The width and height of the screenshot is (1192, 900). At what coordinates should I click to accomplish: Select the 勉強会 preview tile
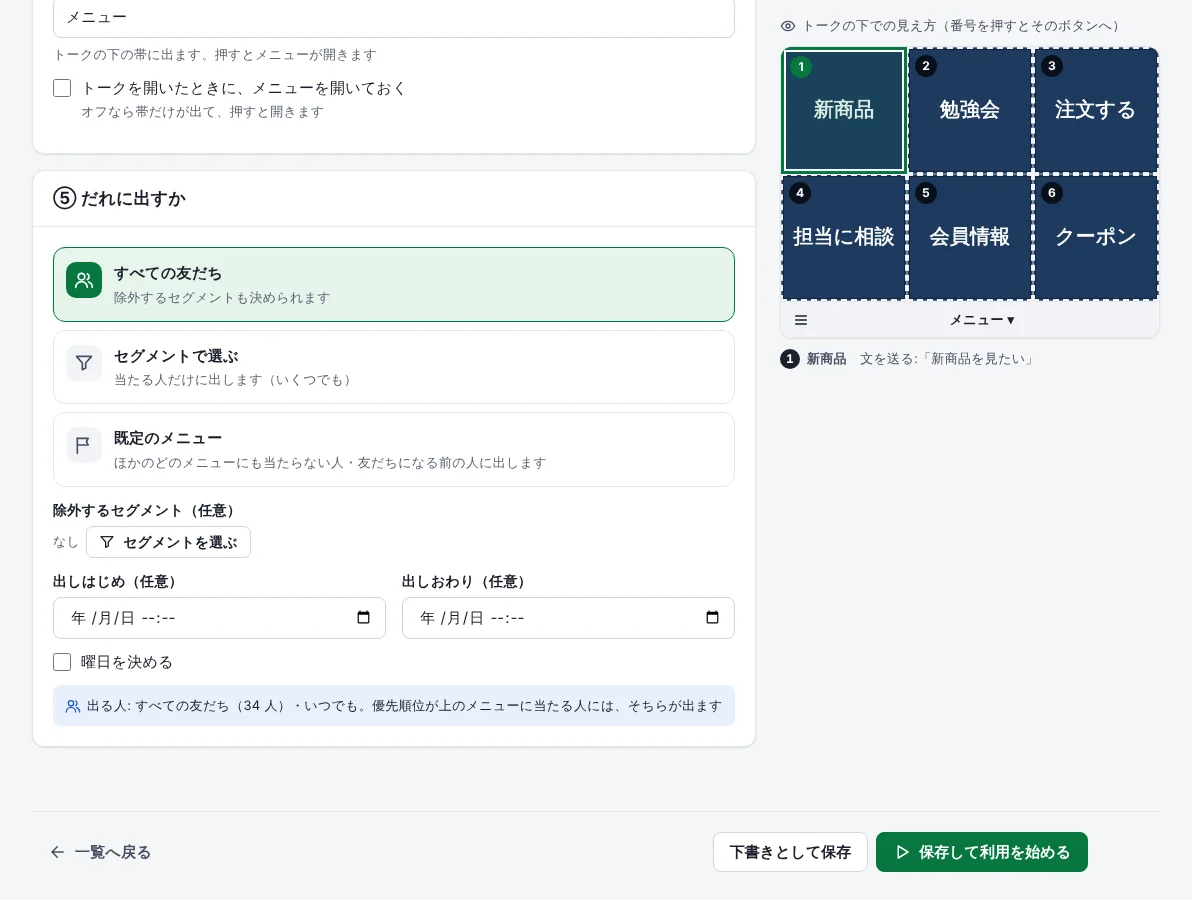click(x=969, y=110)
